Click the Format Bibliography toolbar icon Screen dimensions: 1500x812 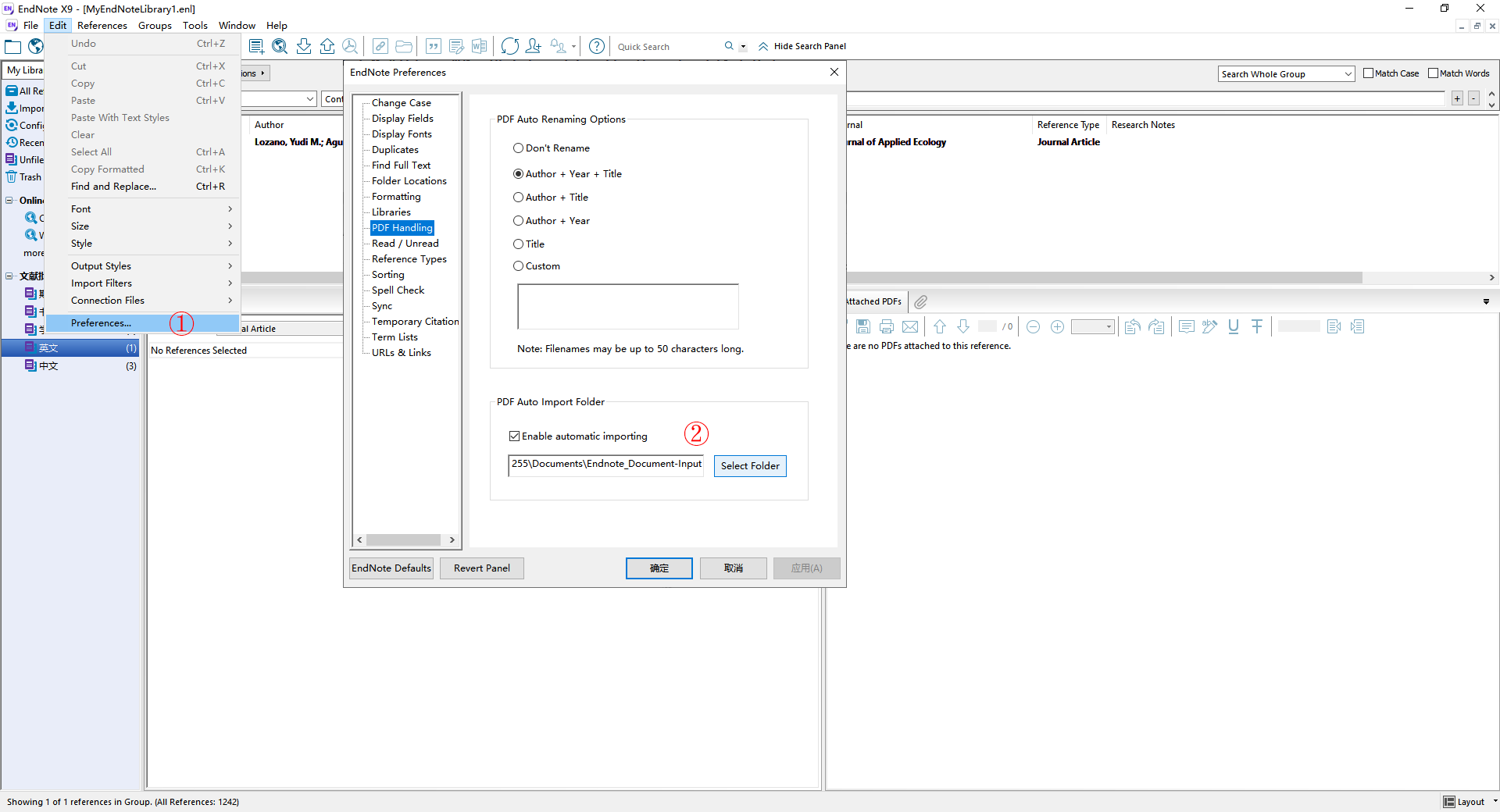tap(456, 46)
